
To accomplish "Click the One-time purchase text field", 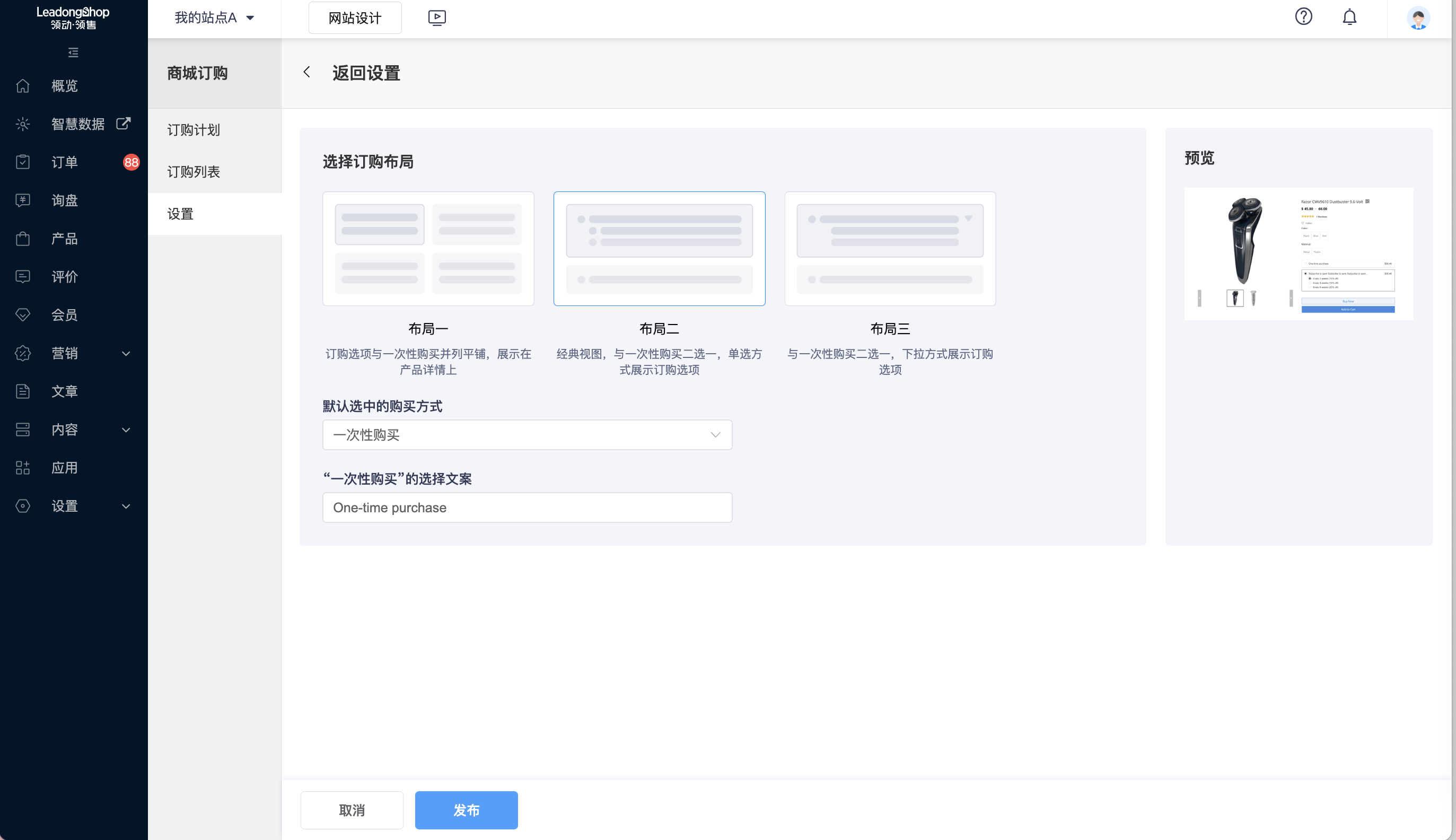I will [x=526, y=507].
